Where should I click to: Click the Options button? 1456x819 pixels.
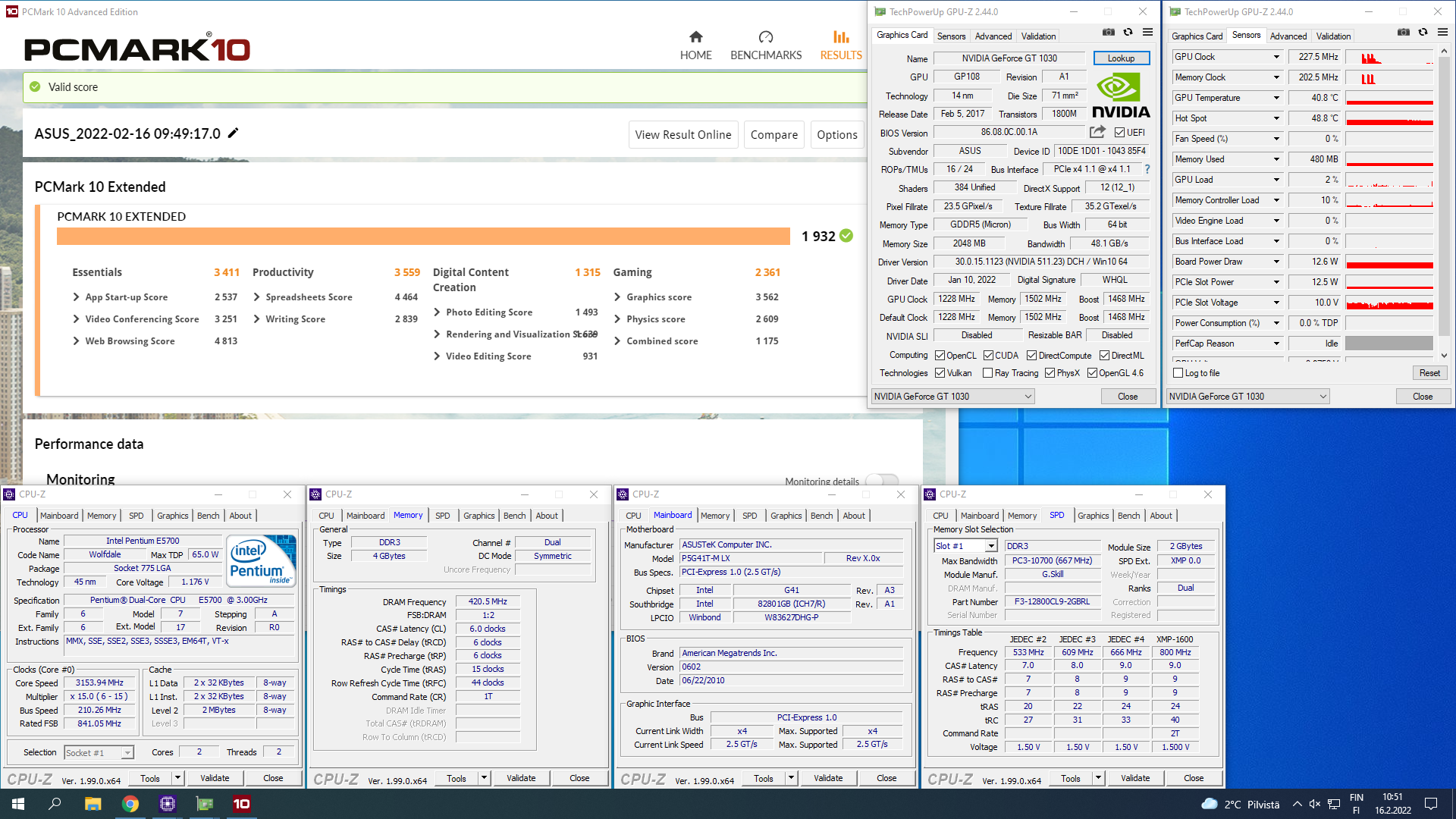pos(837,135)
